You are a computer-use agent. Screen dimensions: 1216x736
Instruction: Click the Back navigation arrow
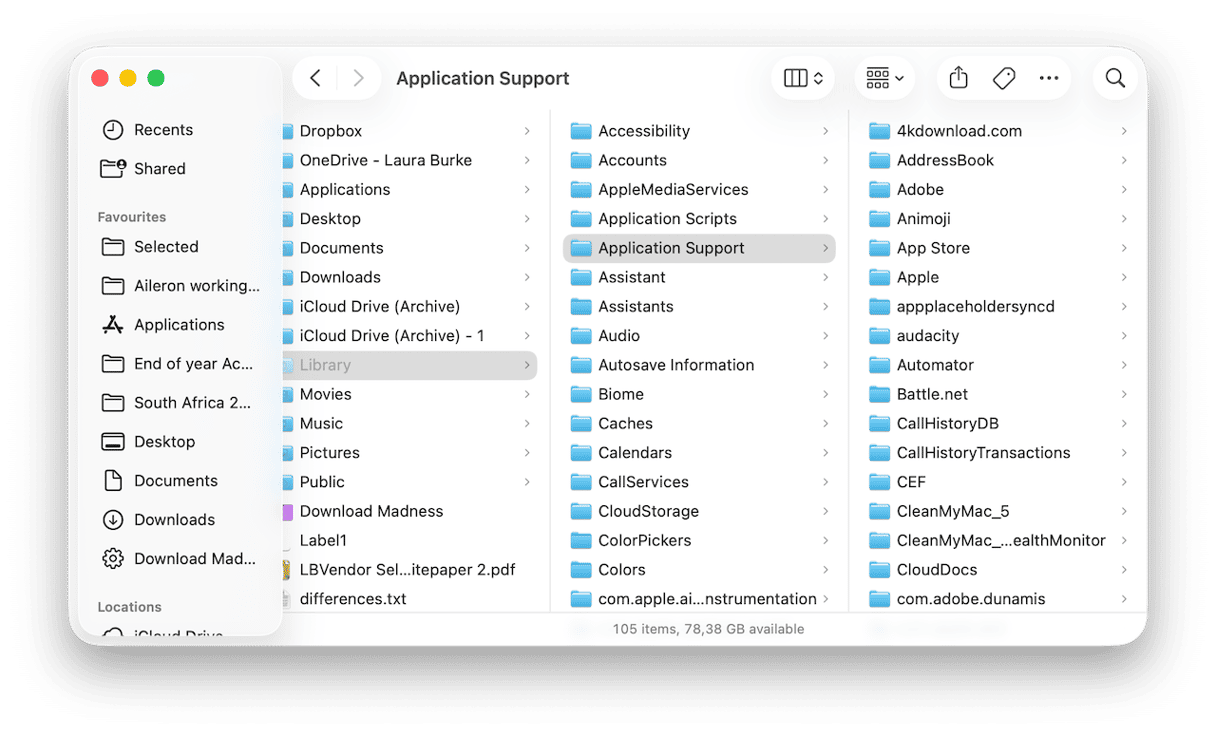(315, 78)
